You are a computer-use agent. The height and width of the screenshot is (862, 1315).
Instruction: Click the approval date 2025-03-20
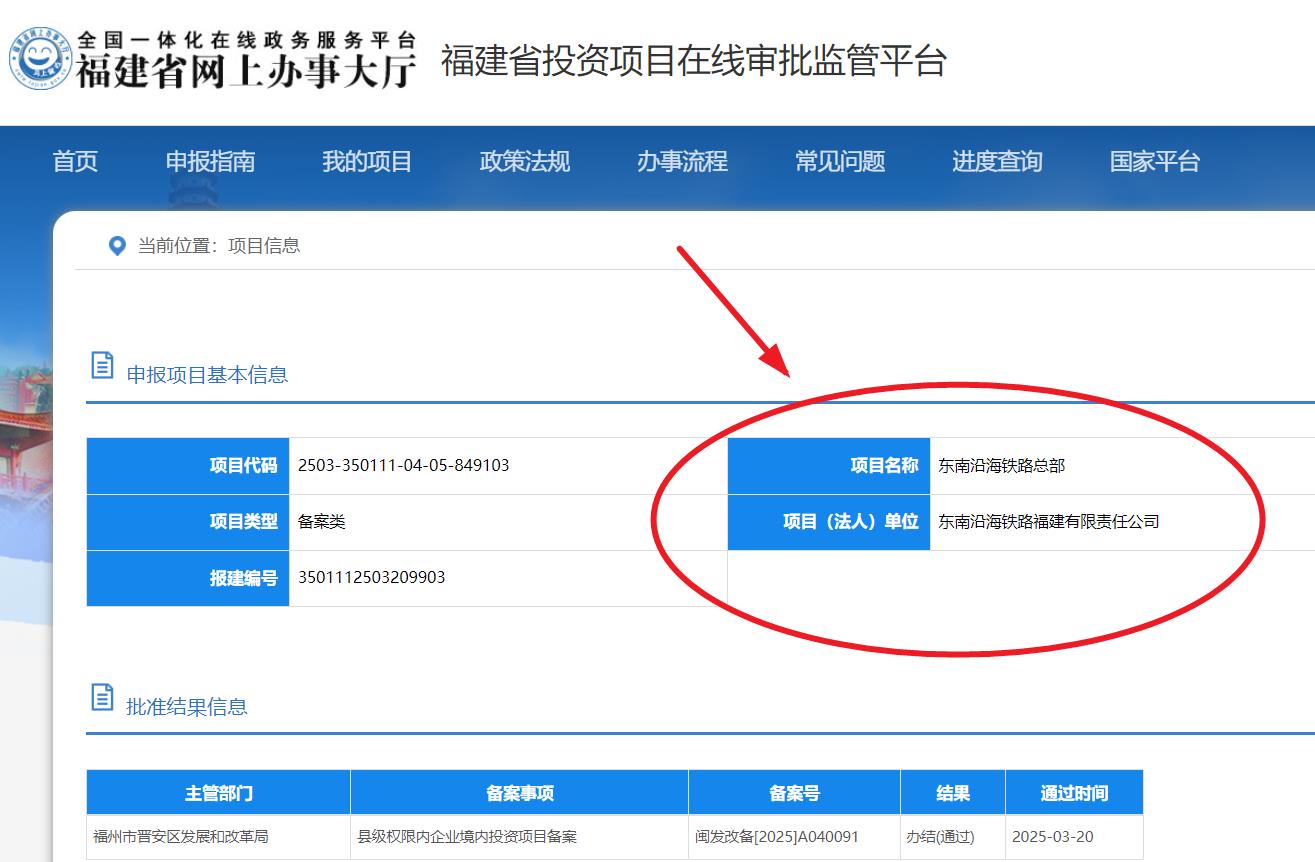click(1053, 837)
